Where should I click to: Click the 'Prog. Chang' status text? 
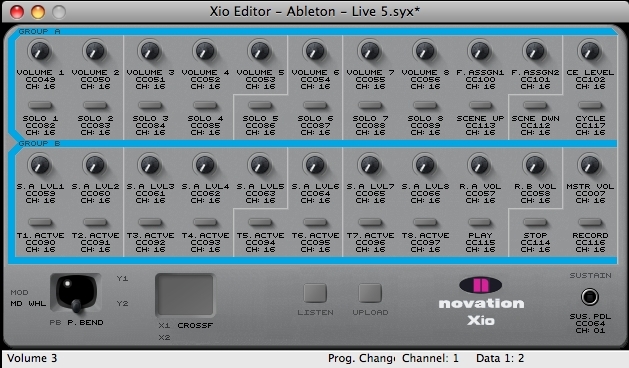[x=361, y=358]
